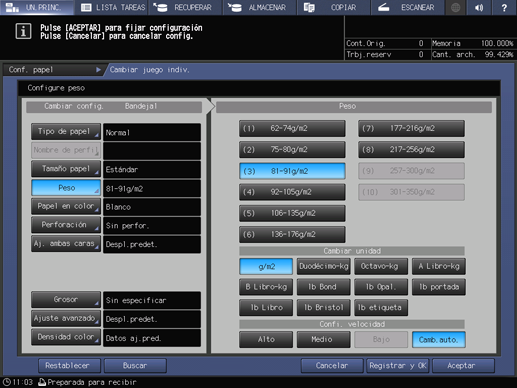
Task: Open Tipo de papel setting
Action: point(66,132)
